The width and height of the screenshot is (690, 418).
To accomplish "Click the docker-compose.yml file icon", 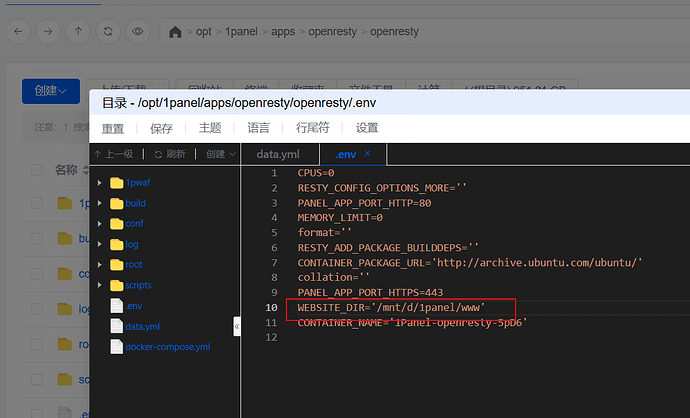I will pos(117,347).
